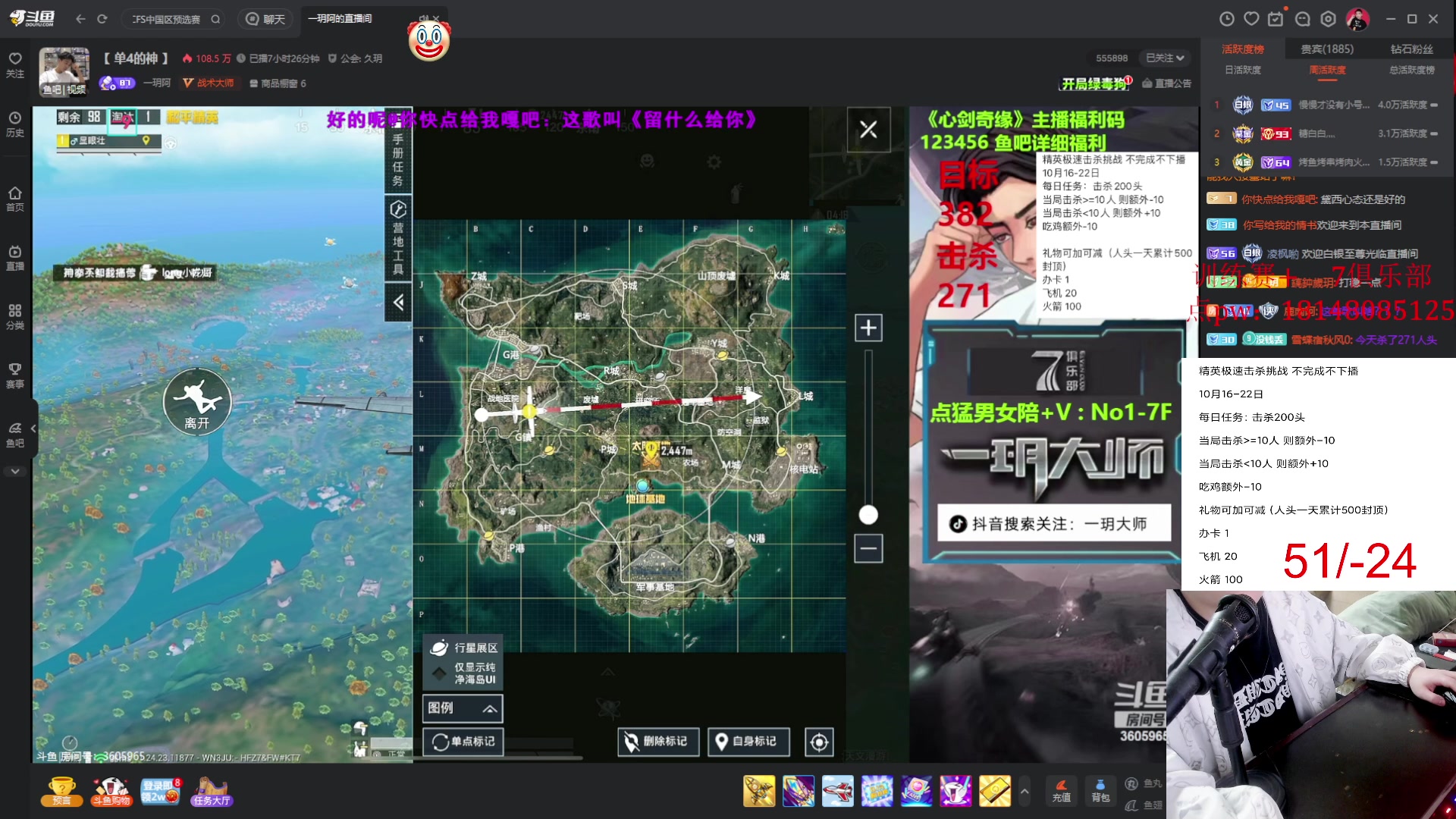Screen dimensions: 1456x819
Task: Send purple spaceship gift
Action: point(799,791)
